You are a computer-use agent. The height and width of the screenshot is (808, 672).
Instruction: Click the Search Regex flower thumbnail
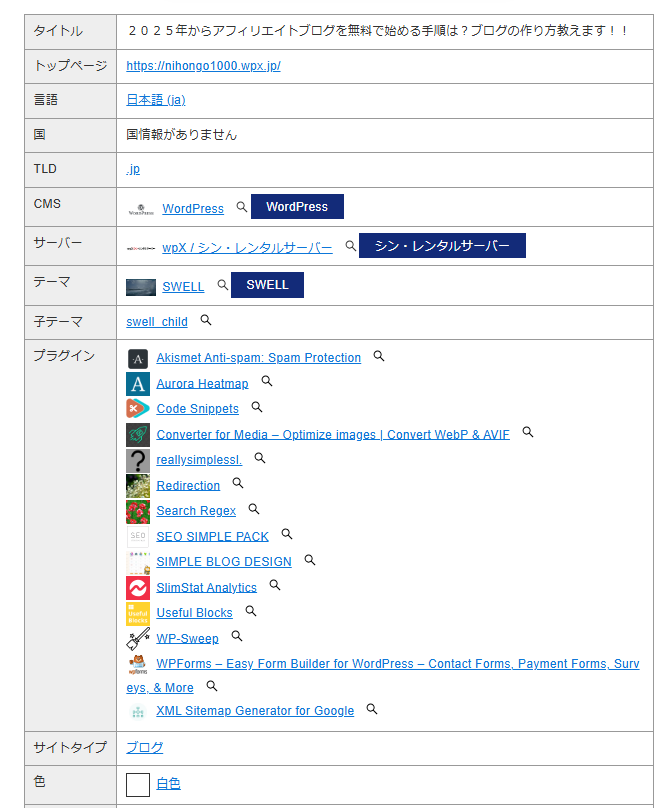click(138, 512)
